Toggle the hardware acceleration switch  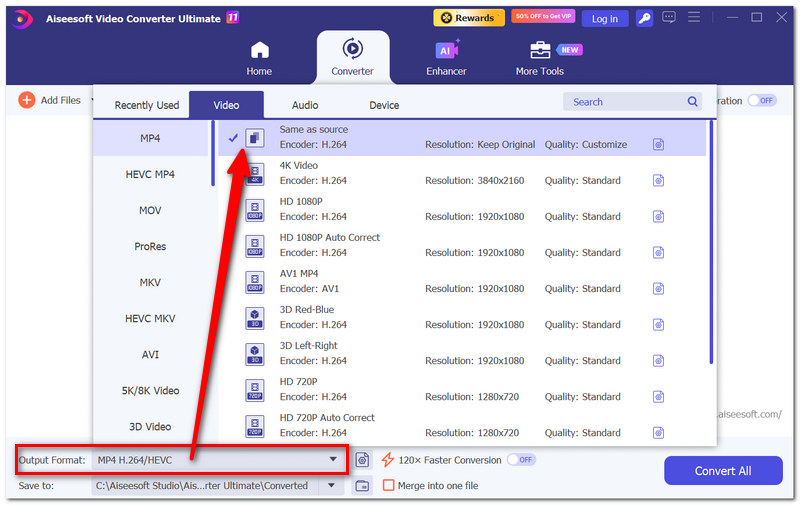pos(762,100)
